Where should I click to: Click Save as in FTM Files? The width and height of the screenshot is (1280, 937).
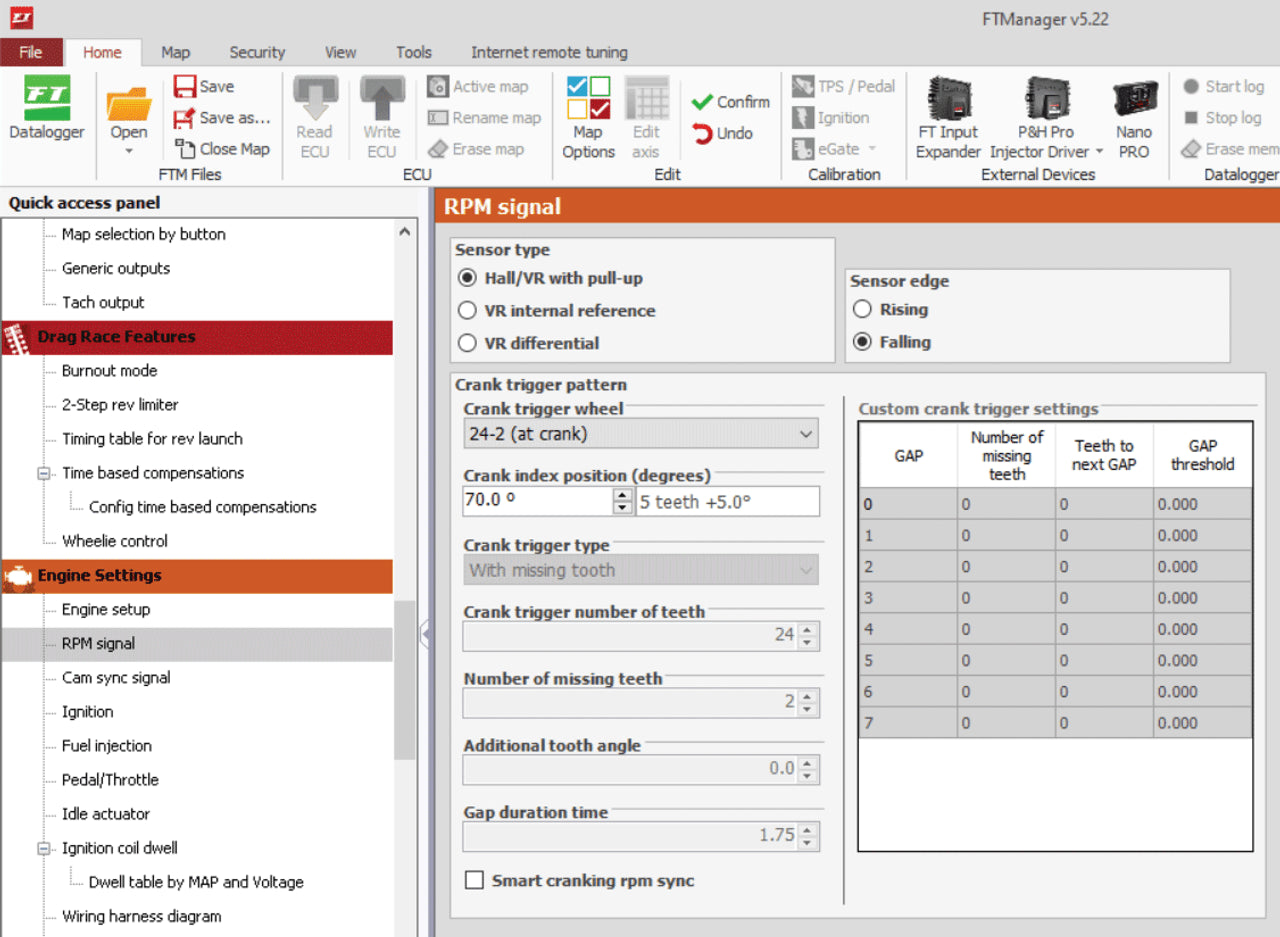(x=221, y=118)
